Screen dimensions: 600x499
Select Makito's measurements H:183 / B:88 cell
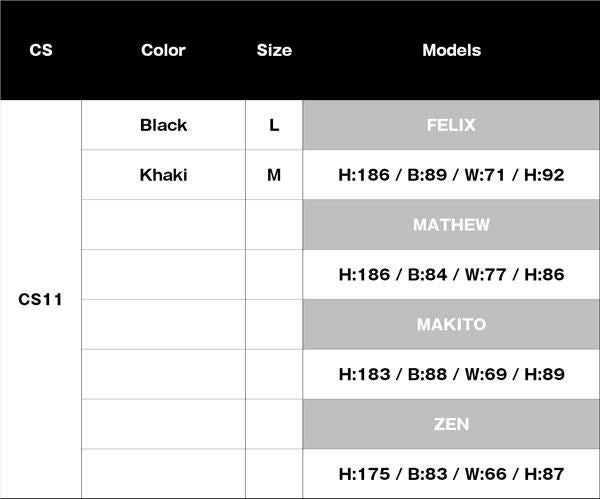point(451,374)
